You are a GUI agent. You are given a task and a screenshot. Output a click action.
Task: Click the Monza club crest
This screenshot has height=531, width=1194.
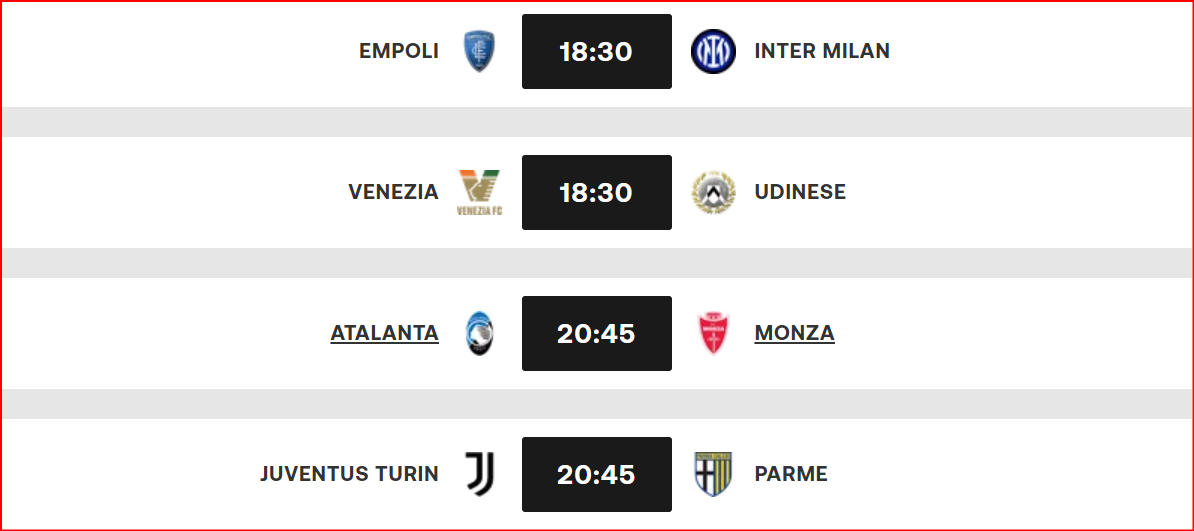[x=714, y=334]
